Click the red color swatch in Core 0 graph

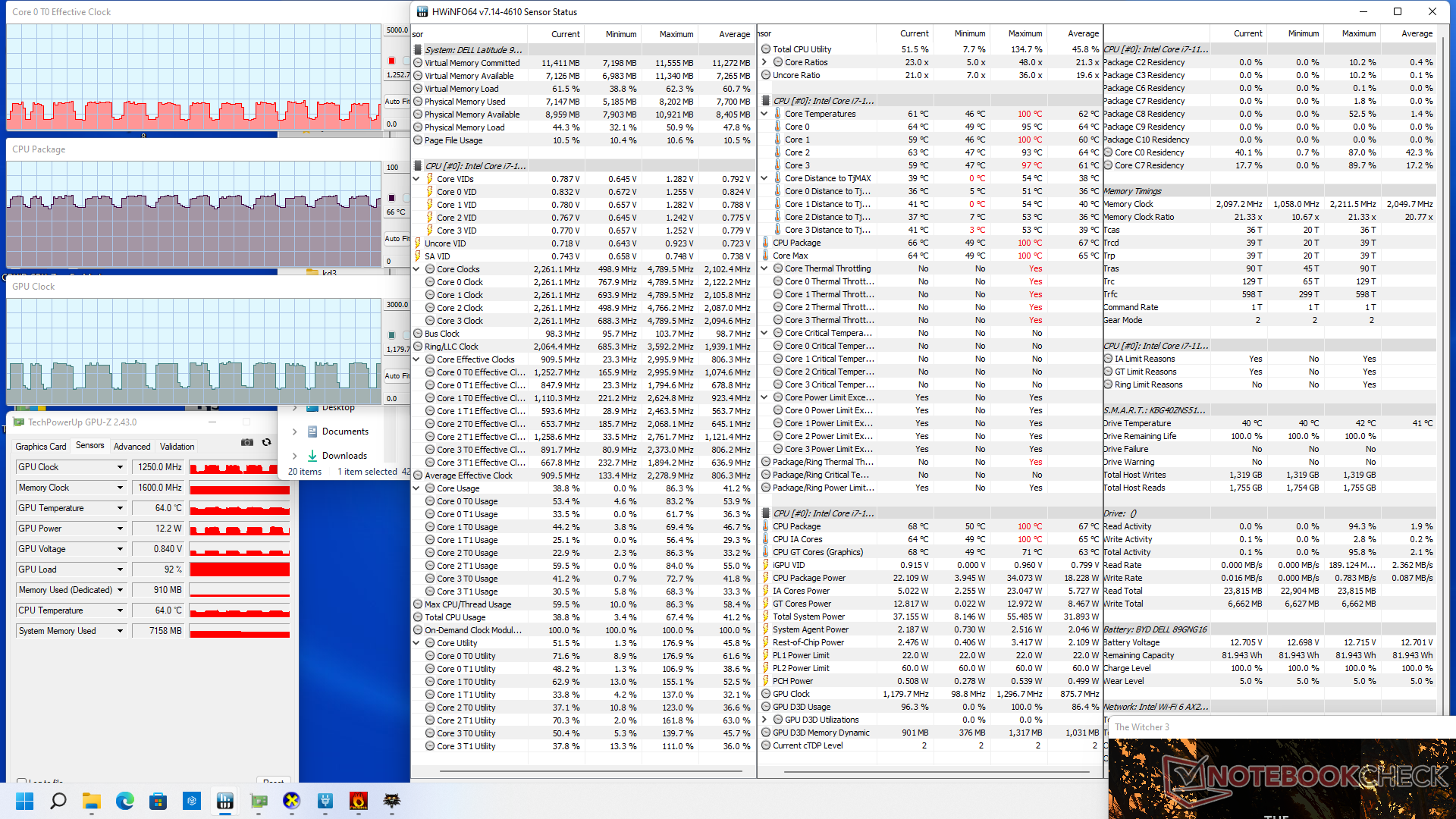pyautogui.click(x=391, y=61)
